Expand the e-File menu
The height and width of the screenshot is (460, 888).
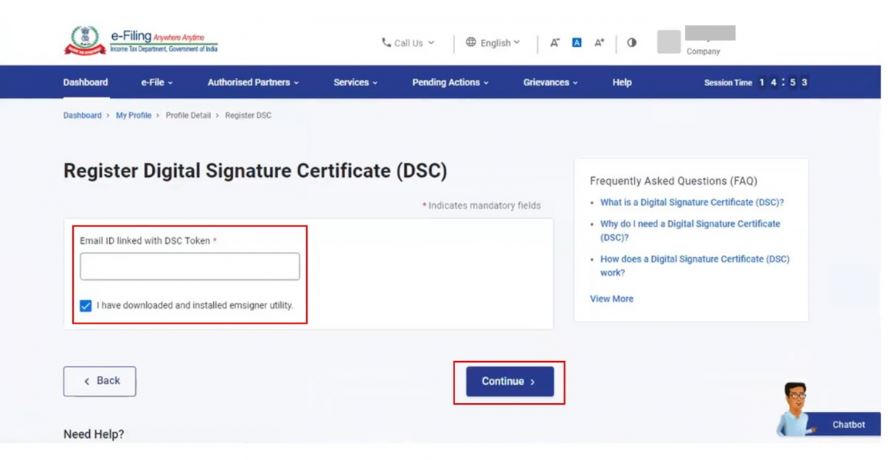(157, 82)
